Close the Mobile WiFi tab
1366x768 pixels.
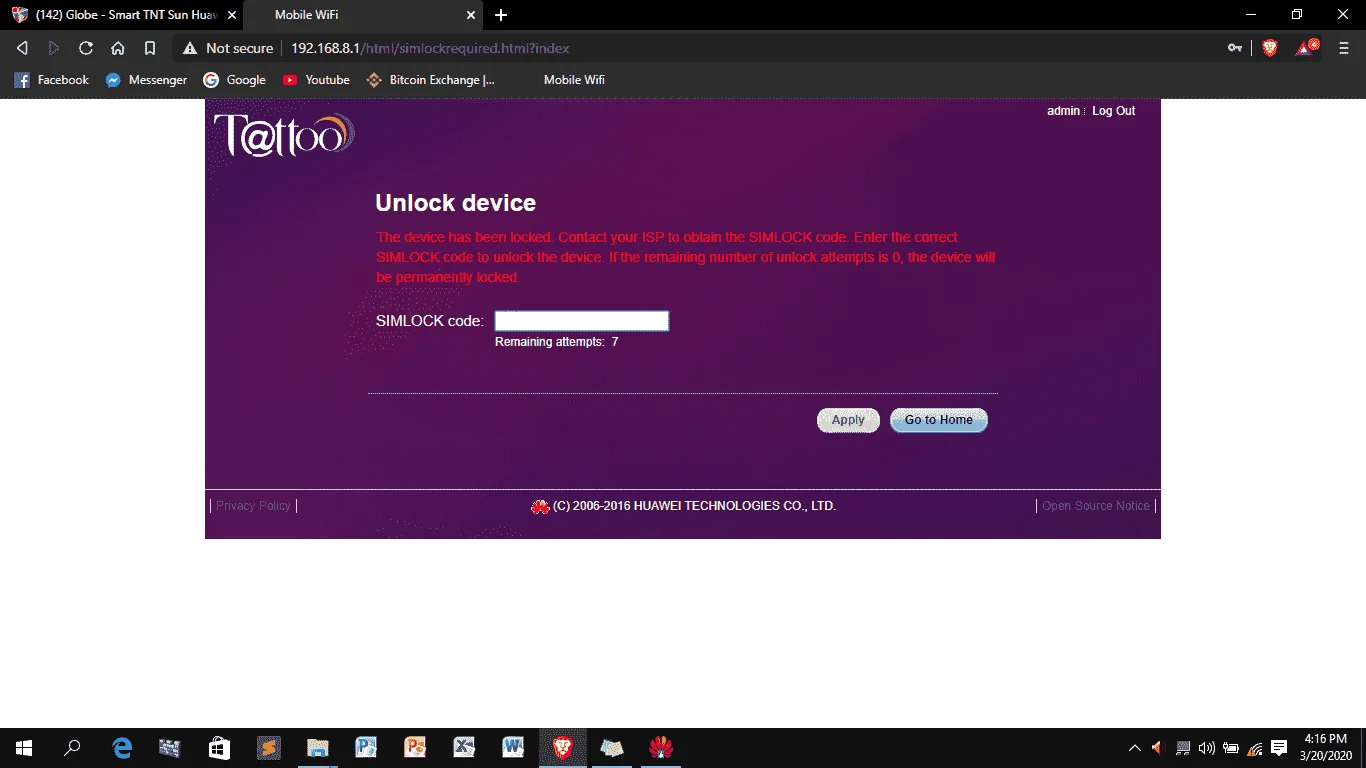472,15
